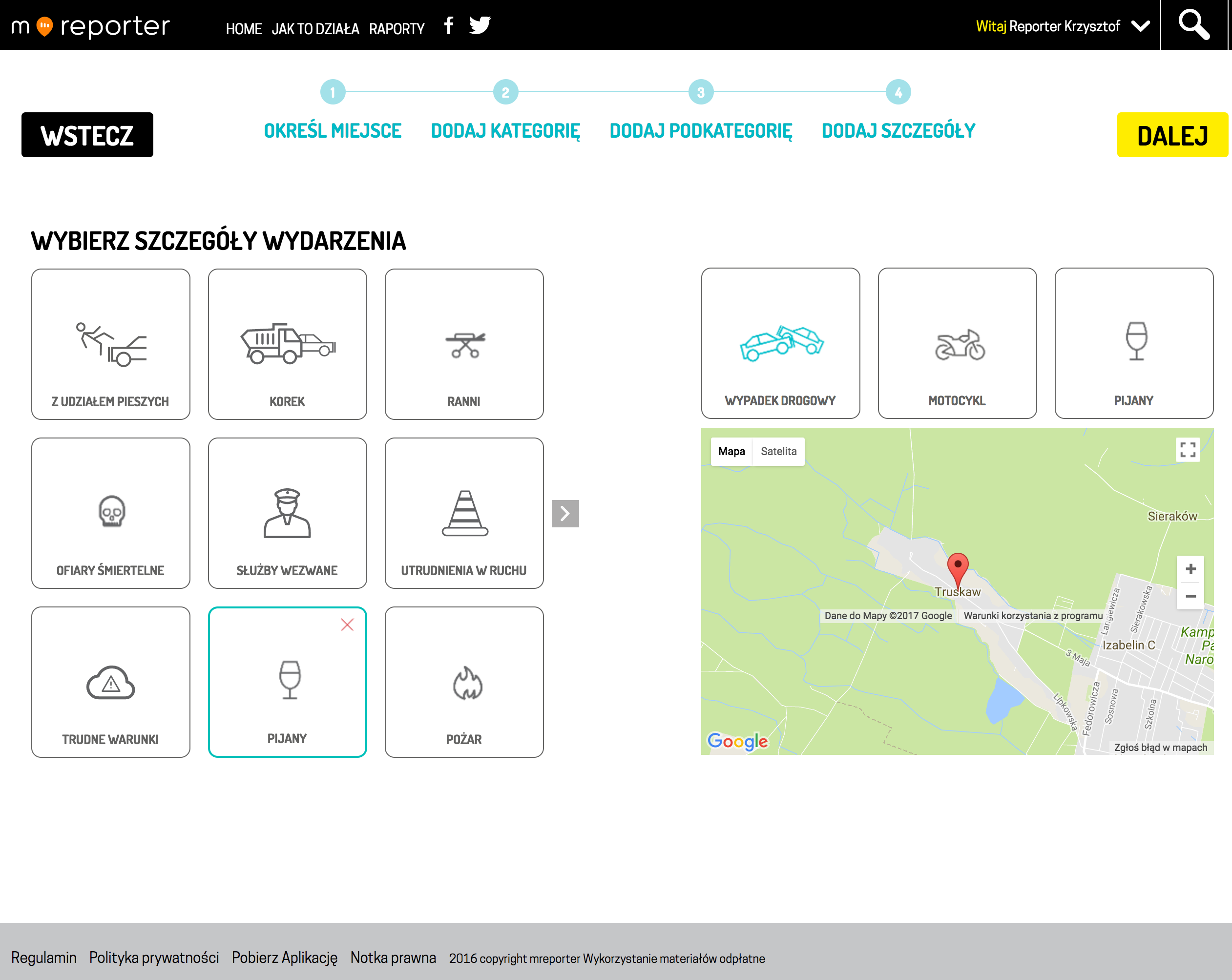
Task: Open the Raporty menu item
Action: click(x=397, y=29)
